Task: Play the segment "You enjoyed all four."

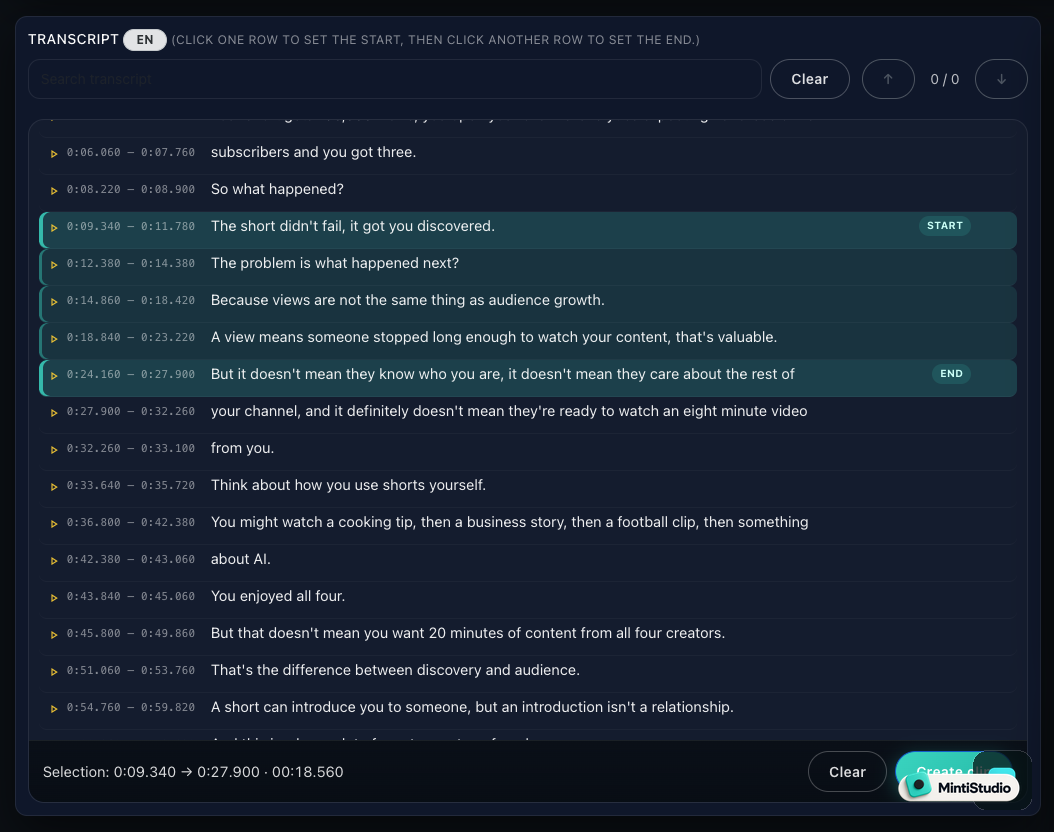Action: [54, 597]
